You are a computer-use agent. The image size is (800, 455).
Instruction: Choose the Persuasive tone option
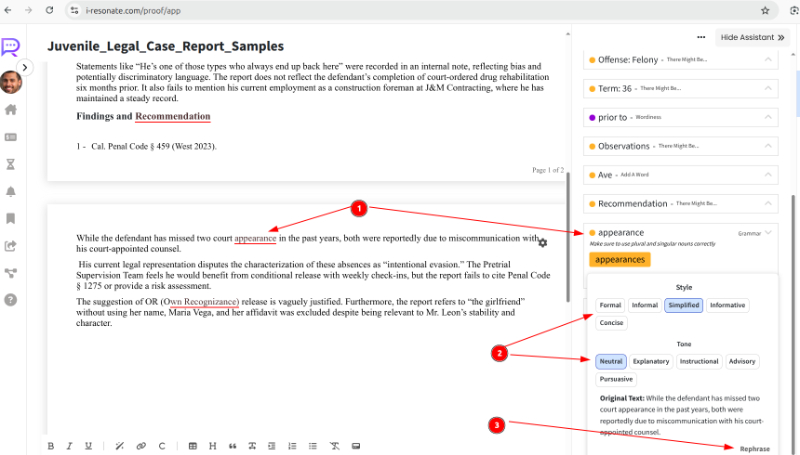tap(616, 379)
